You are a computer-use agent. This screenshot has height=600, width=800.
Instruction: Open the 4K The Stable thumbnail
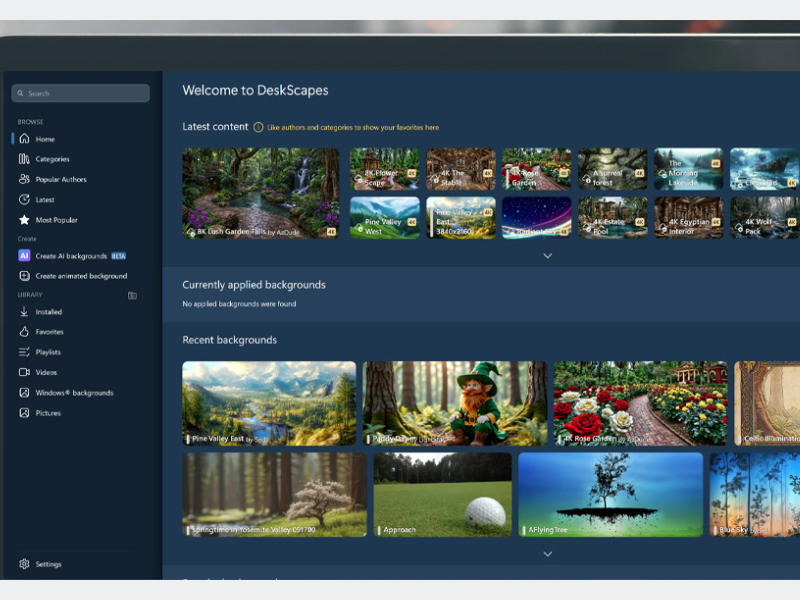tap(461, 169)
